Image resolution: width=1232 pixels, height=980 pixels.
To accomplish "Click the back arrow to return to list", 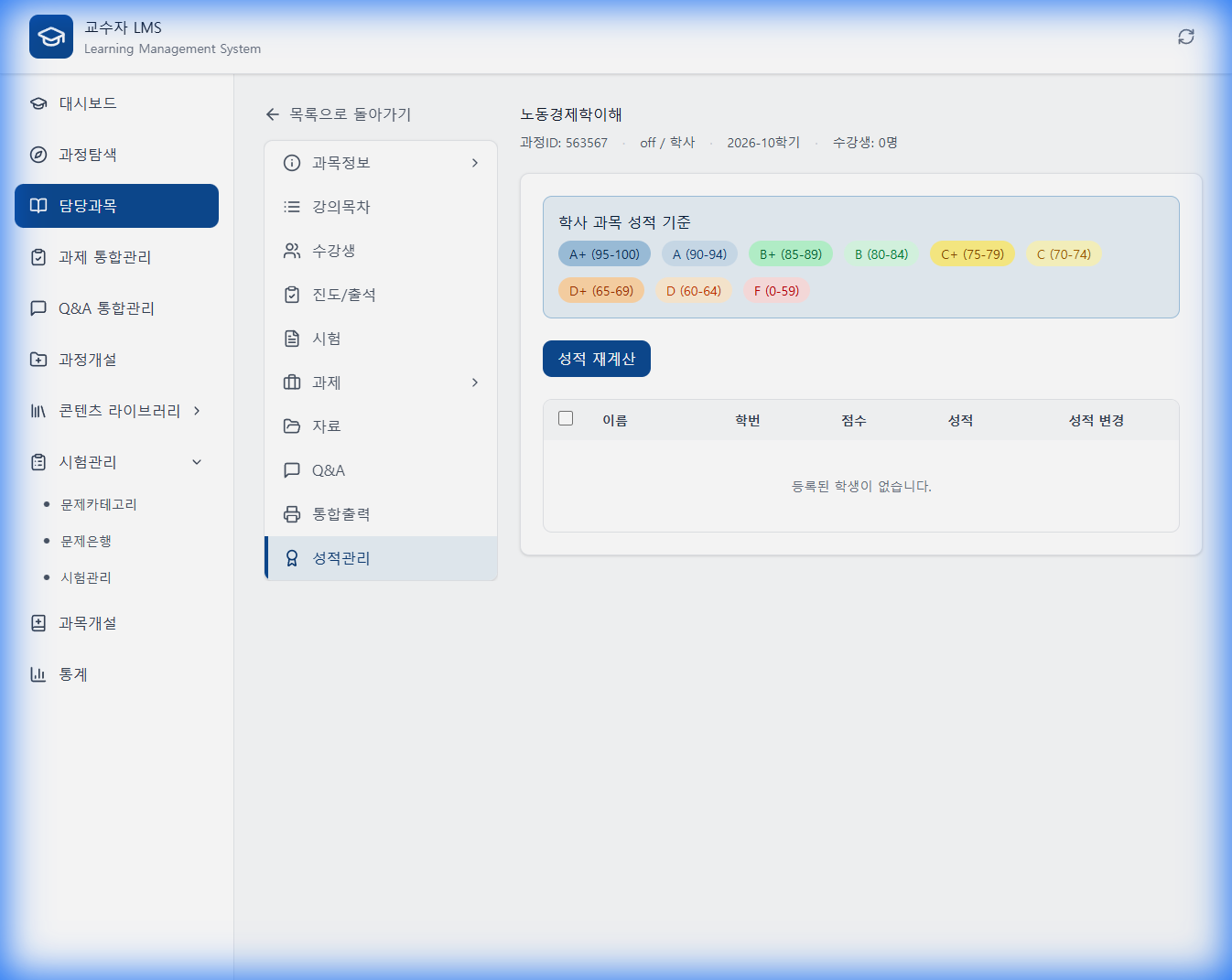I will pyautogui.click(x=273, y=114).
